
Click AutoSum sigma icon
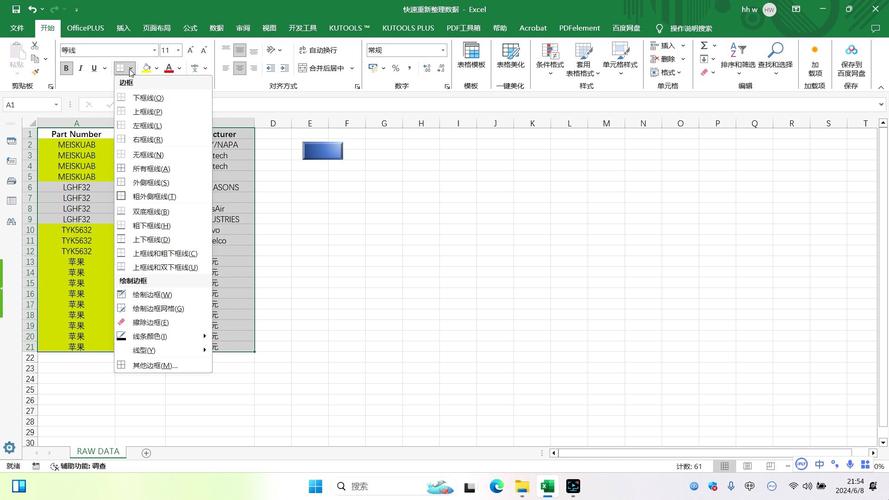pos(704,45)
